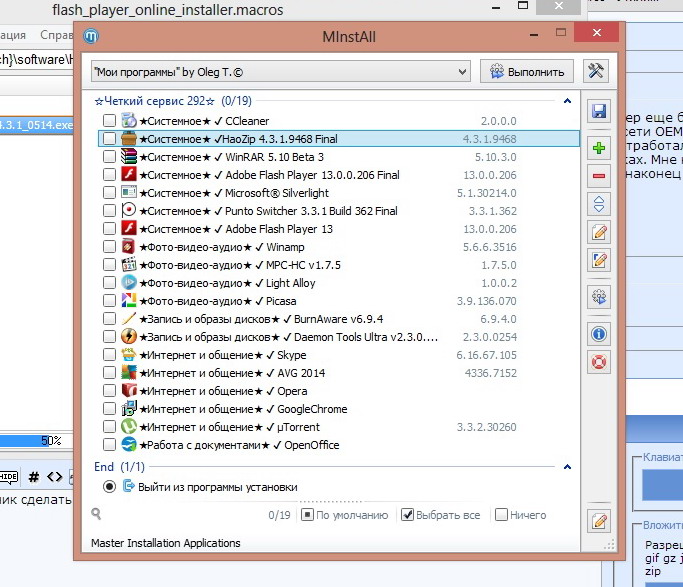Collapse the End group section
The image size is (683, 587).
click(566, 467)
